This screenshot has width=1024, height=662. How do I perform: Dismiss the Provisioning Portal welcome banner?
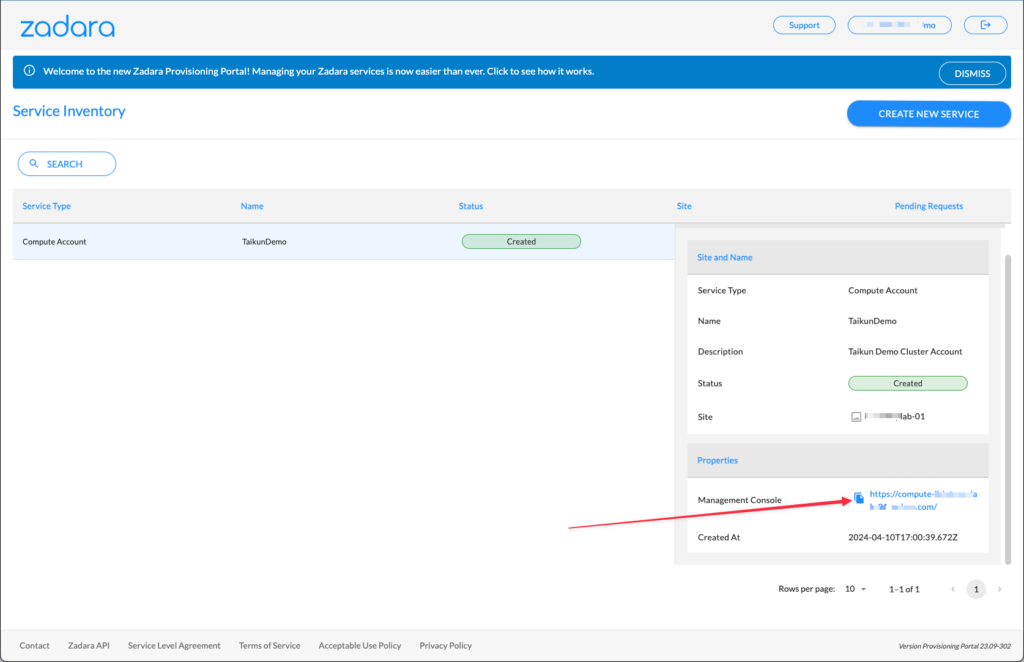tap(971, 73)
